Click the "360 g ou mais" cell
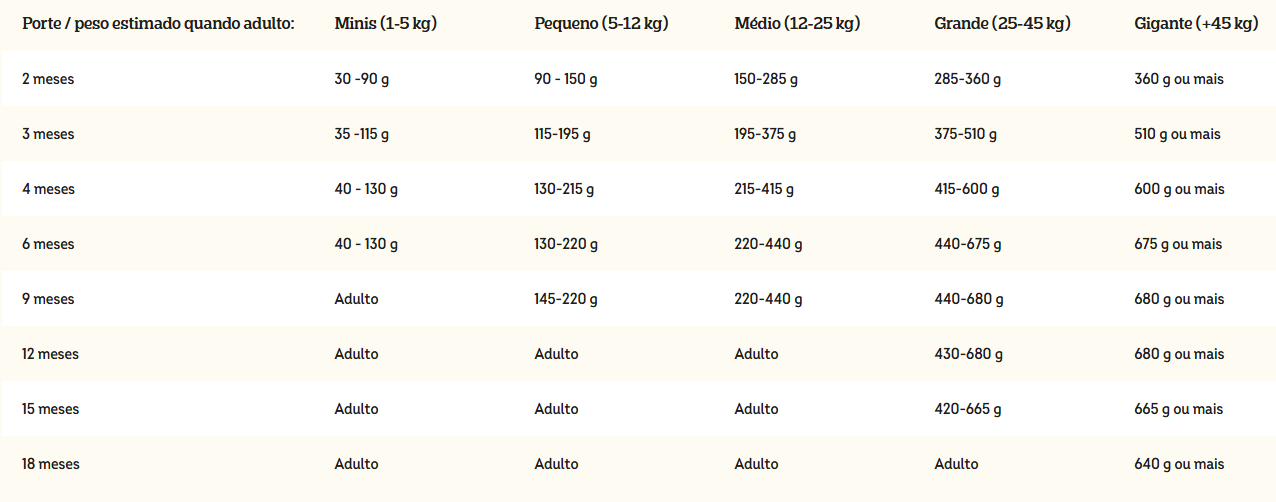1276x502 pixels. 1179,79
